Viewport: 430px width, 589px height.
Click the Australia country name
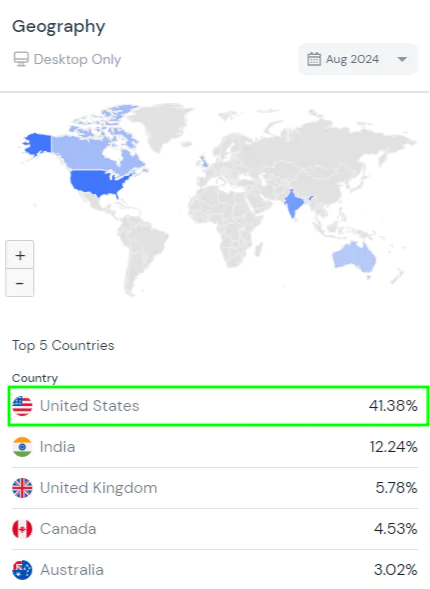click(72, 570)
